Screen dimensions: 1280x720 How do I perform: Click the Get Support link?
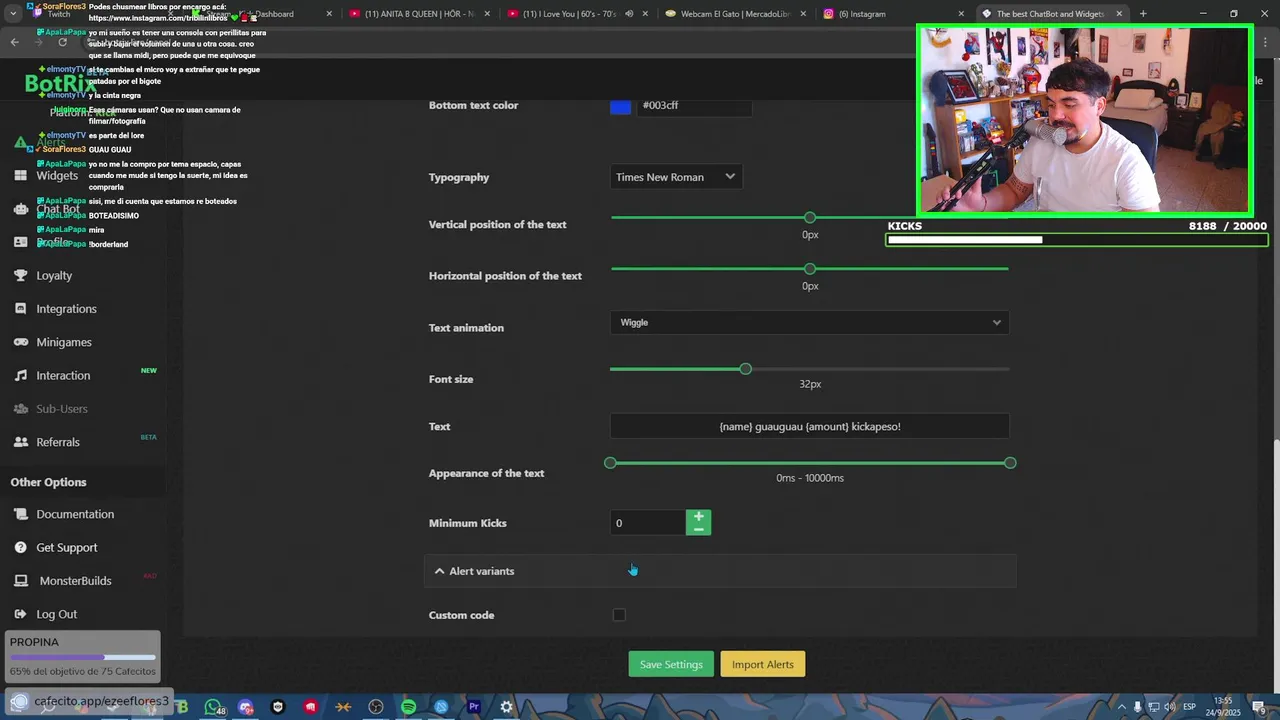pos(67,548)
